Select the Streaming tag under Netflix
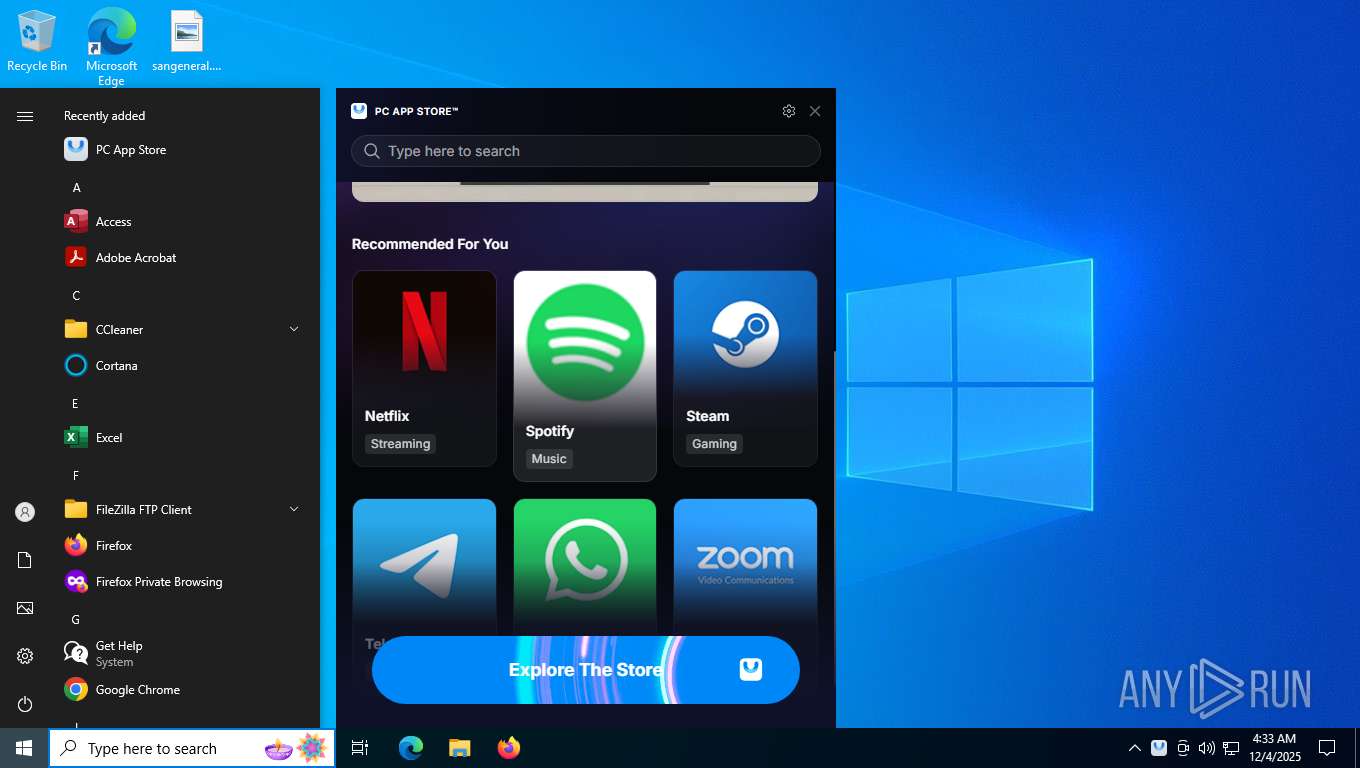The height and width of the screenshot is (768, 1360). pos(400,444)
